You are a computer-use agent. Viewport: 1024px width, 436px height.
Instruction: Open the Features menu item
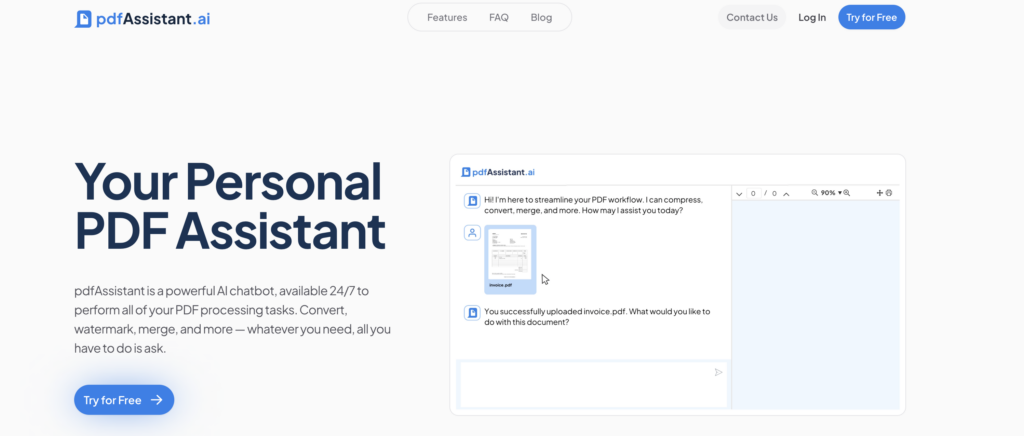tap(447, 18)
